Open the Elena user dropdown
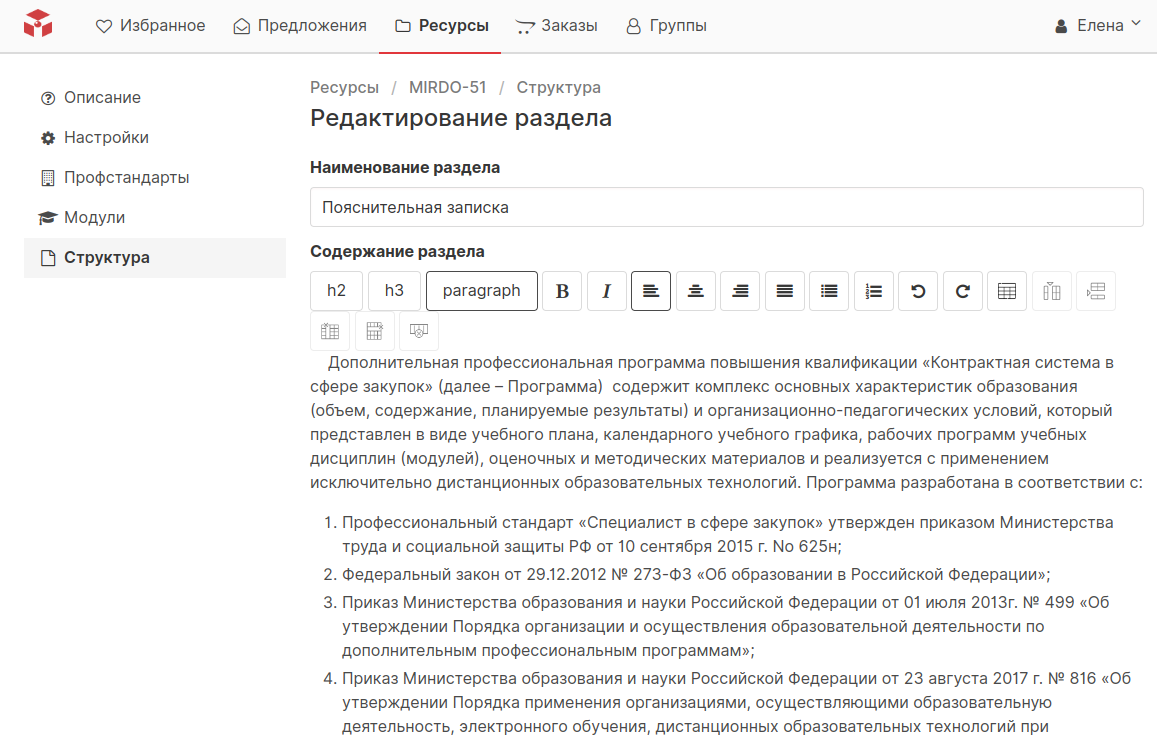 [x=1098, y=26]
